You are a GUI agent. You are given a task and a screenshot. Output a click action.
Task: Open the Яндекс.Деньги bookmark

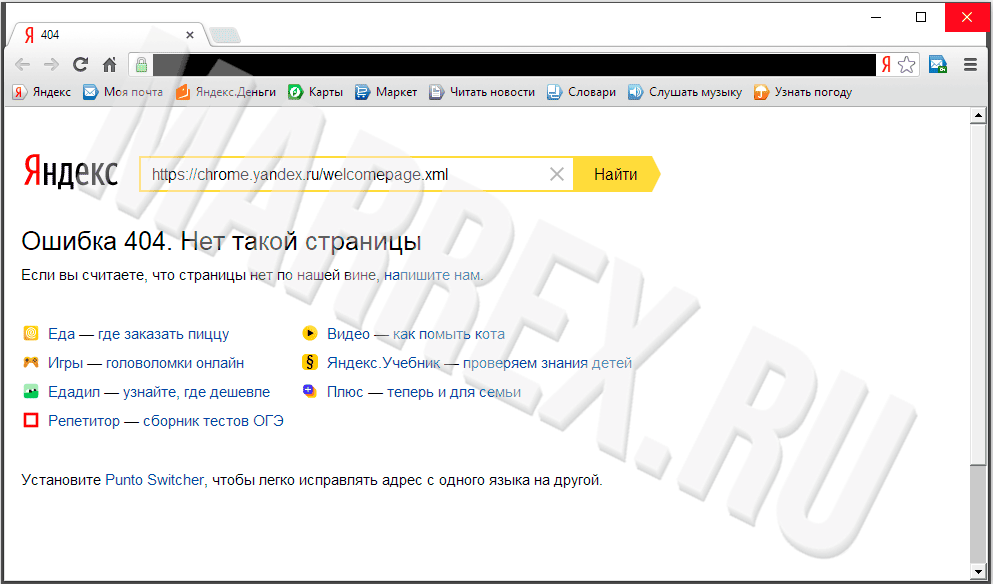225,92
